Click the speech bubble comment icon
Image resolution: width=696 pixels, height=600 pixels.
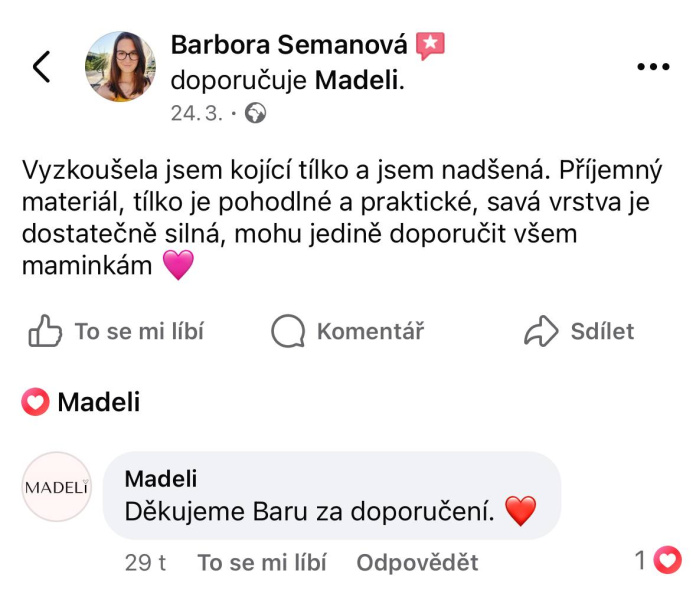coord(289,332)
